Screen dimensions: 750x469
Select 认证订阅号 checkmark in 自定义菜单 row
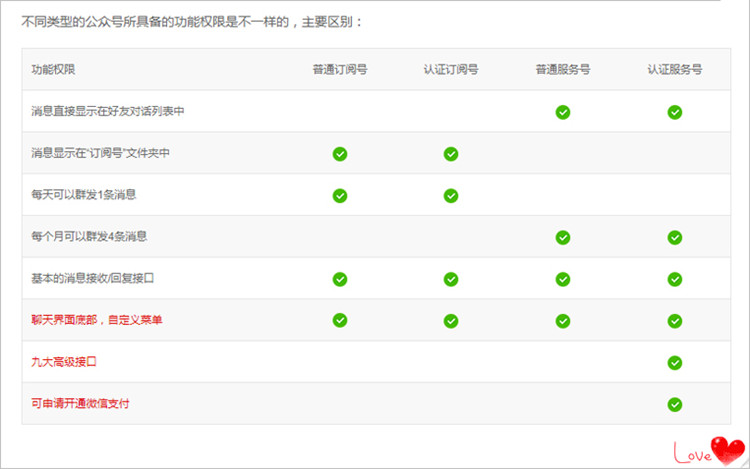coord(451,321)
